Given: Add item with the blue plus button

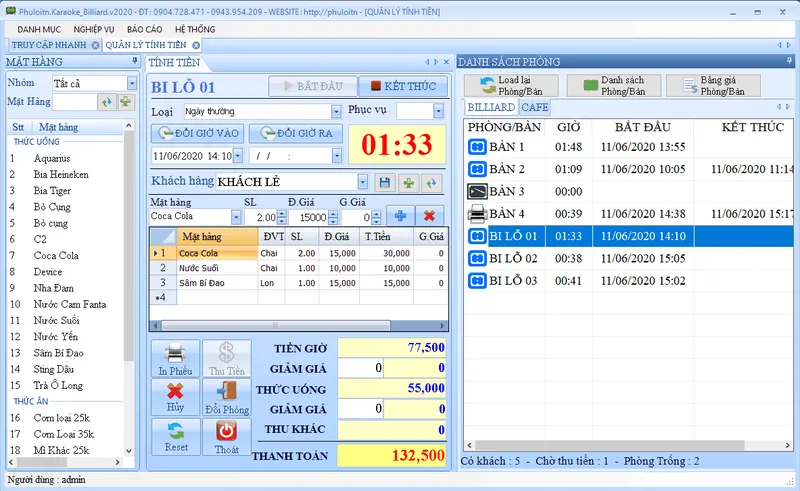Looking at the screenshot, I should coord(400,216).
